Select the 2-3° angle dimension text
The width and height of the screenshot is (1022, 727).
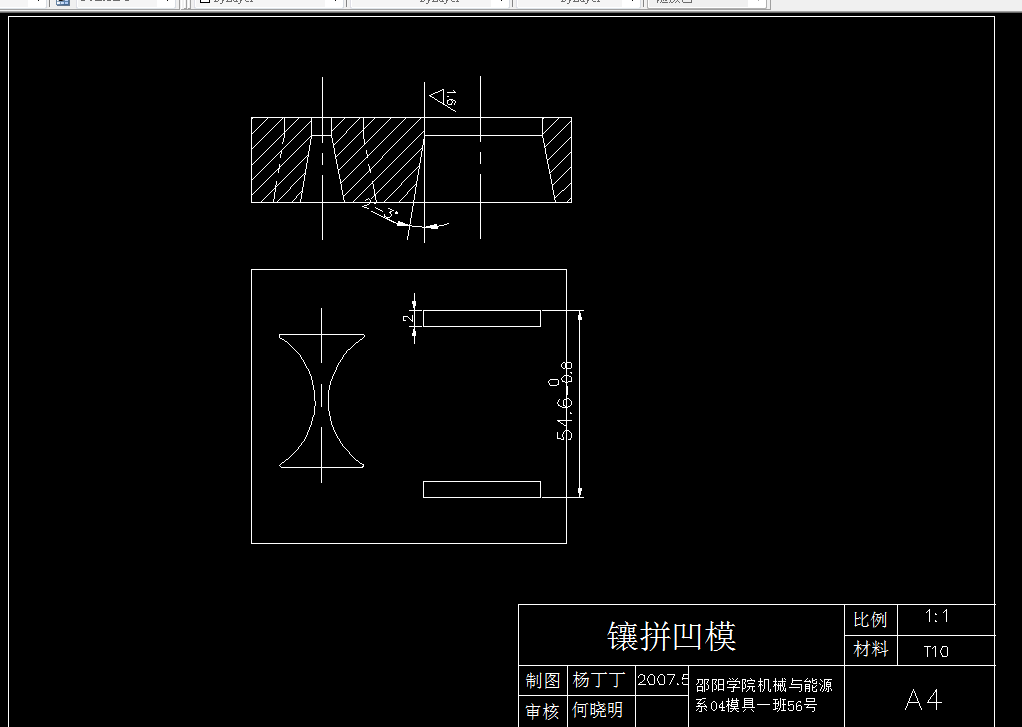(380, 209)
